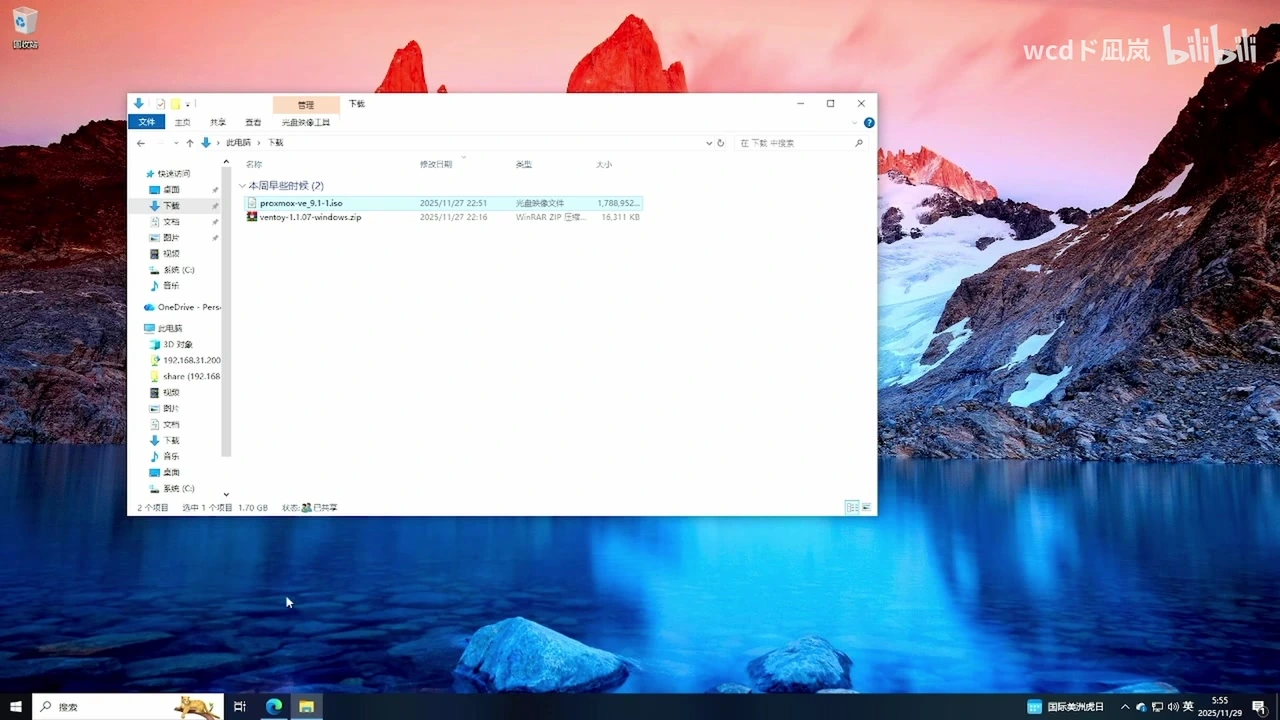The height and width of the screenshot is (720, 1280).
Task: Go up one folder level
Action: [190, 143]
